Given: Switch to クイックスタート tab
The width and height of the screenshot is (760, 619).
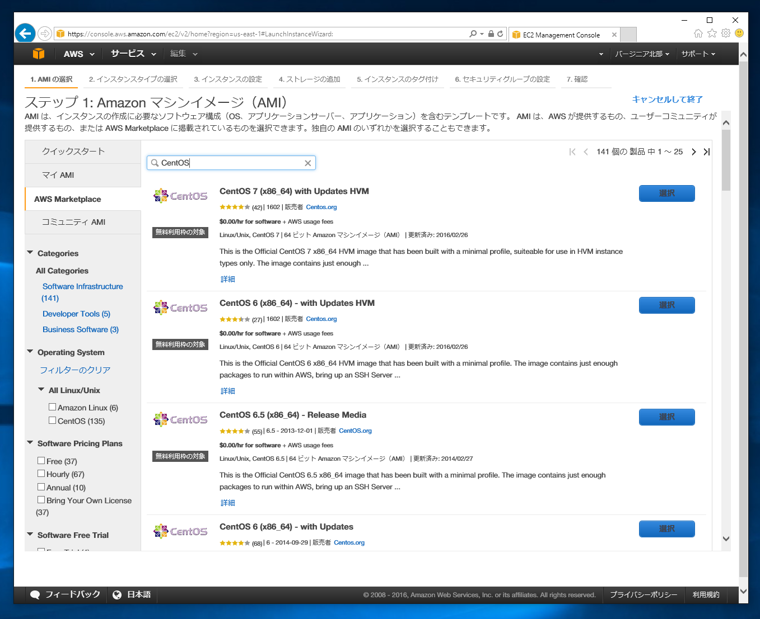Looking at the screenshot, I should pyautogui.click(x=83, y=152).
